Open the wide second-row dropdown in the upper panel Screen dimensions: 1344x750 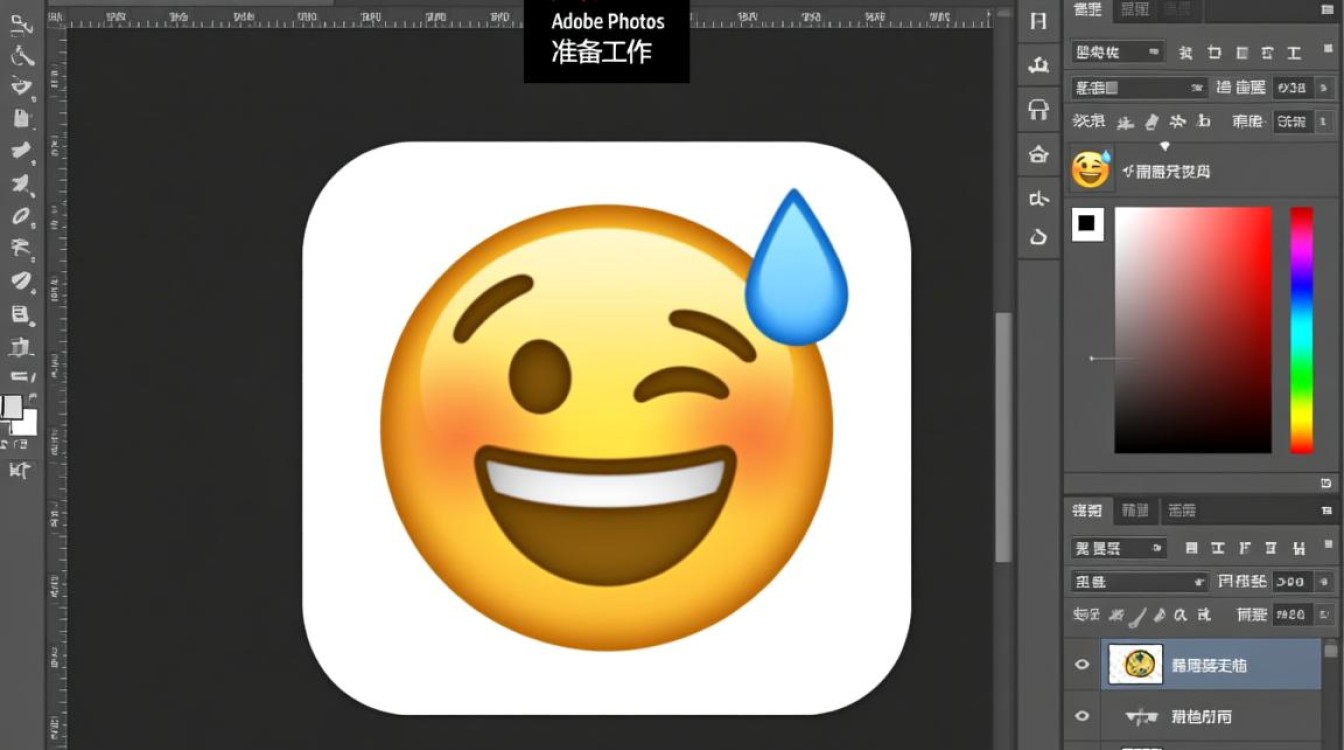click(1139, 88)
